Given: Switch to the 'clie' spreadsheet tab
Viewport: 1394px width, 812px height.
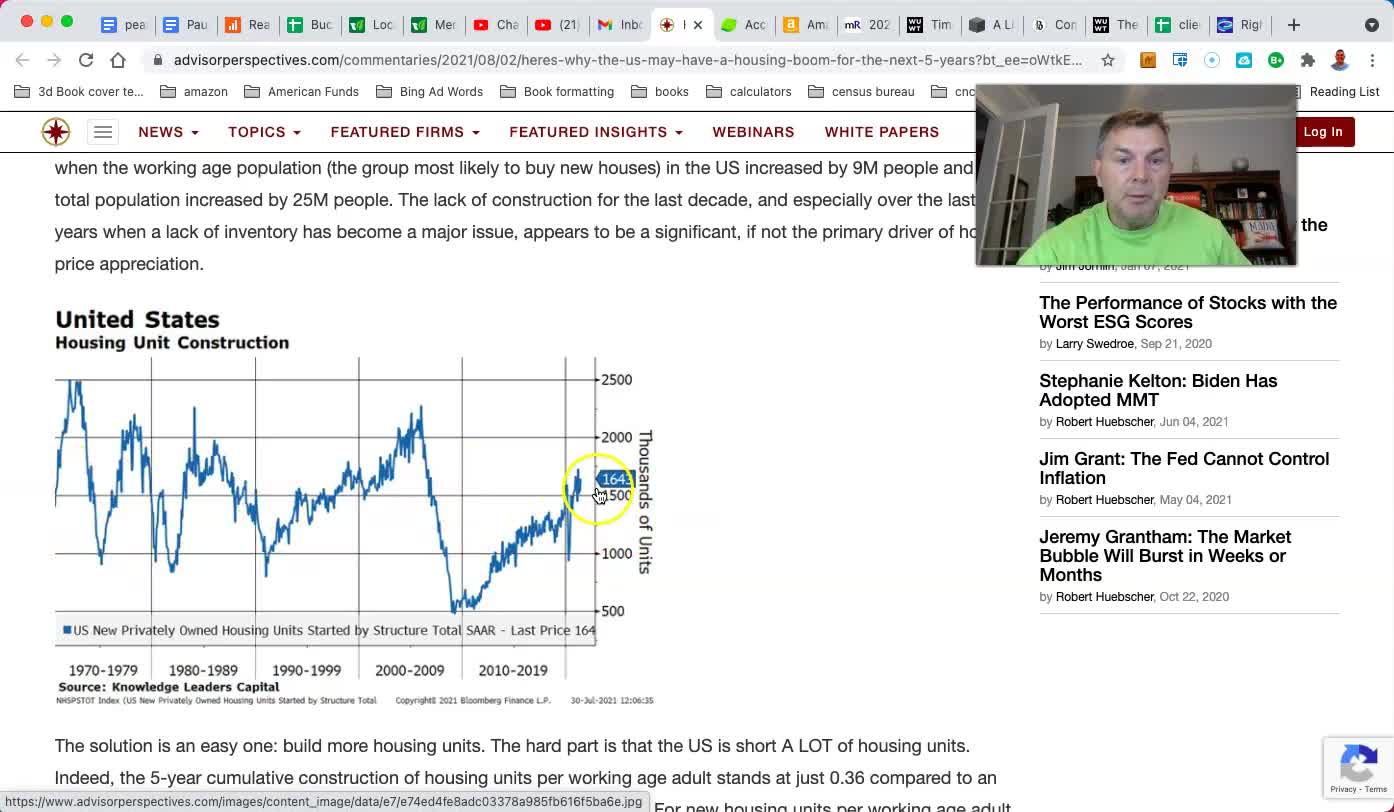Looking at the screenshot, I should 1177,24.
